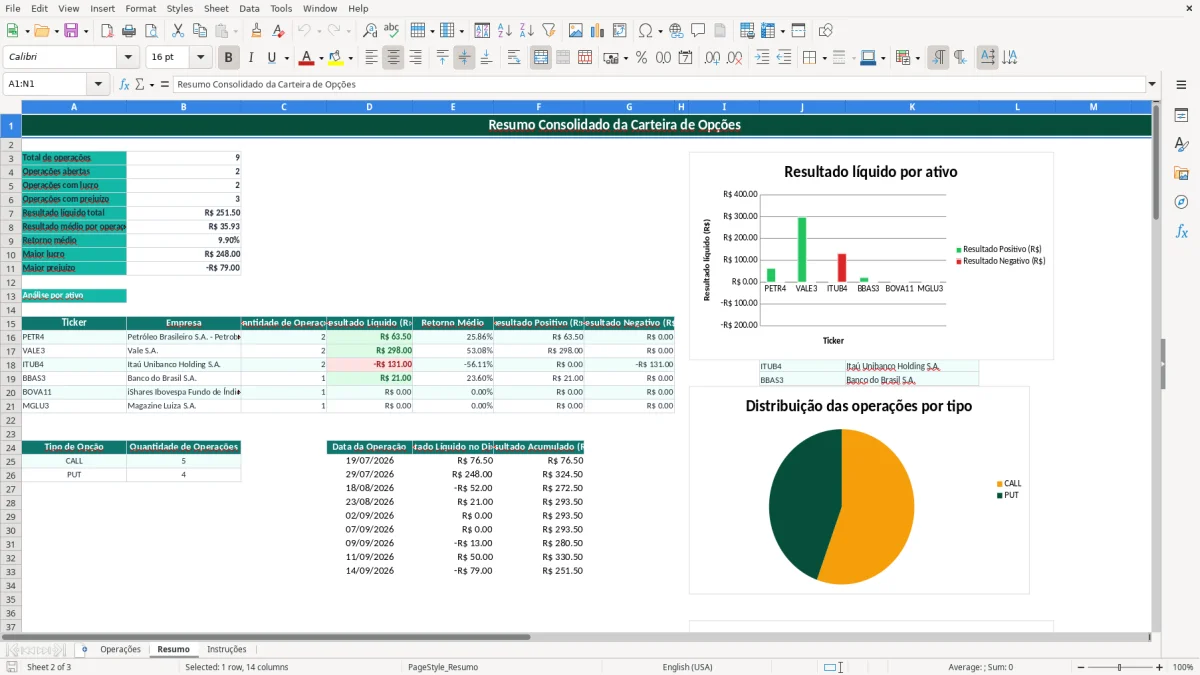Open the sidebar Styles icon
This screenshot has width=1200, height=675.
click(1181, 145)
